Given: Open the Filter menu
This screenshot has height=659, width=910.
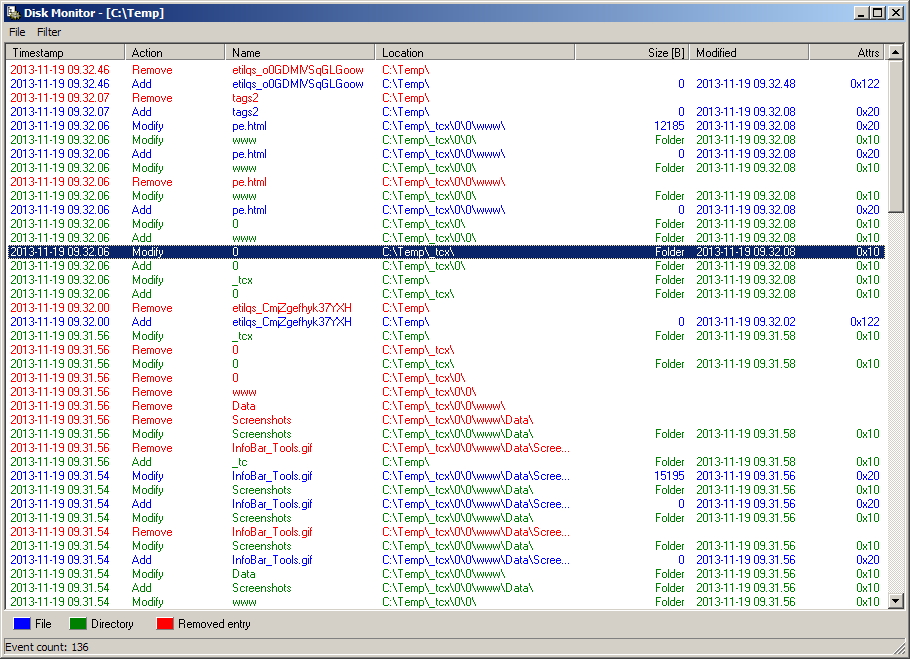Looking at the screenshot, I should click(x=49, y=32).
